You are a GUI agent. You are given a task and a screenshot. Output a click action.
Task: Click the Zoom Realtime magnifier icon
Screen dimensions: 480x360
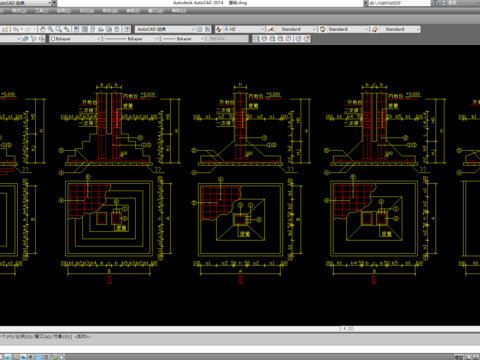click(x=51, y=29)
